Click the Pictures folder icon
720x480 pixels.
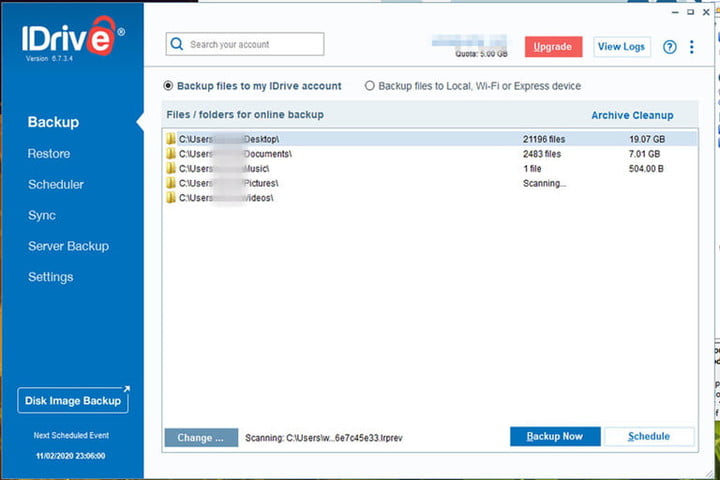pos(171,183)
